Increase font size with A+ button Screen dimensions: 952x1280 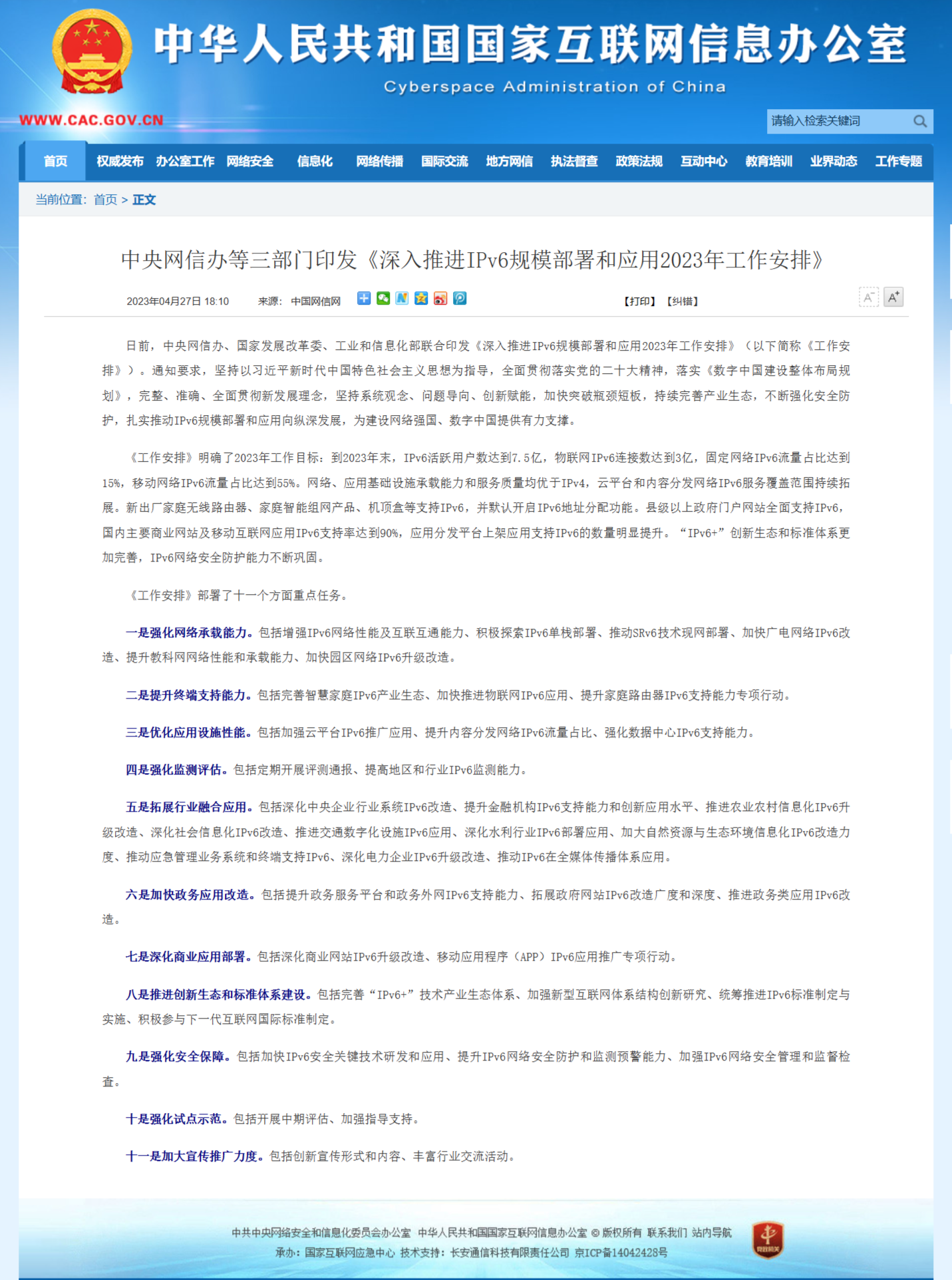click(893, 297)
